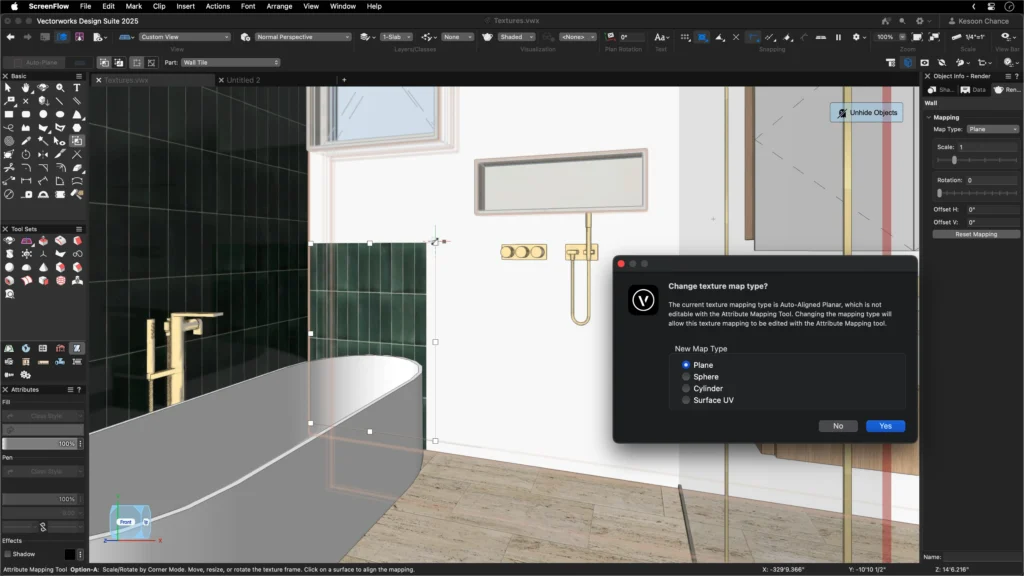Select the Sphere map type radio button
Image resolution: width=1024 pixels, height=576 pixels.
point(686,377)
